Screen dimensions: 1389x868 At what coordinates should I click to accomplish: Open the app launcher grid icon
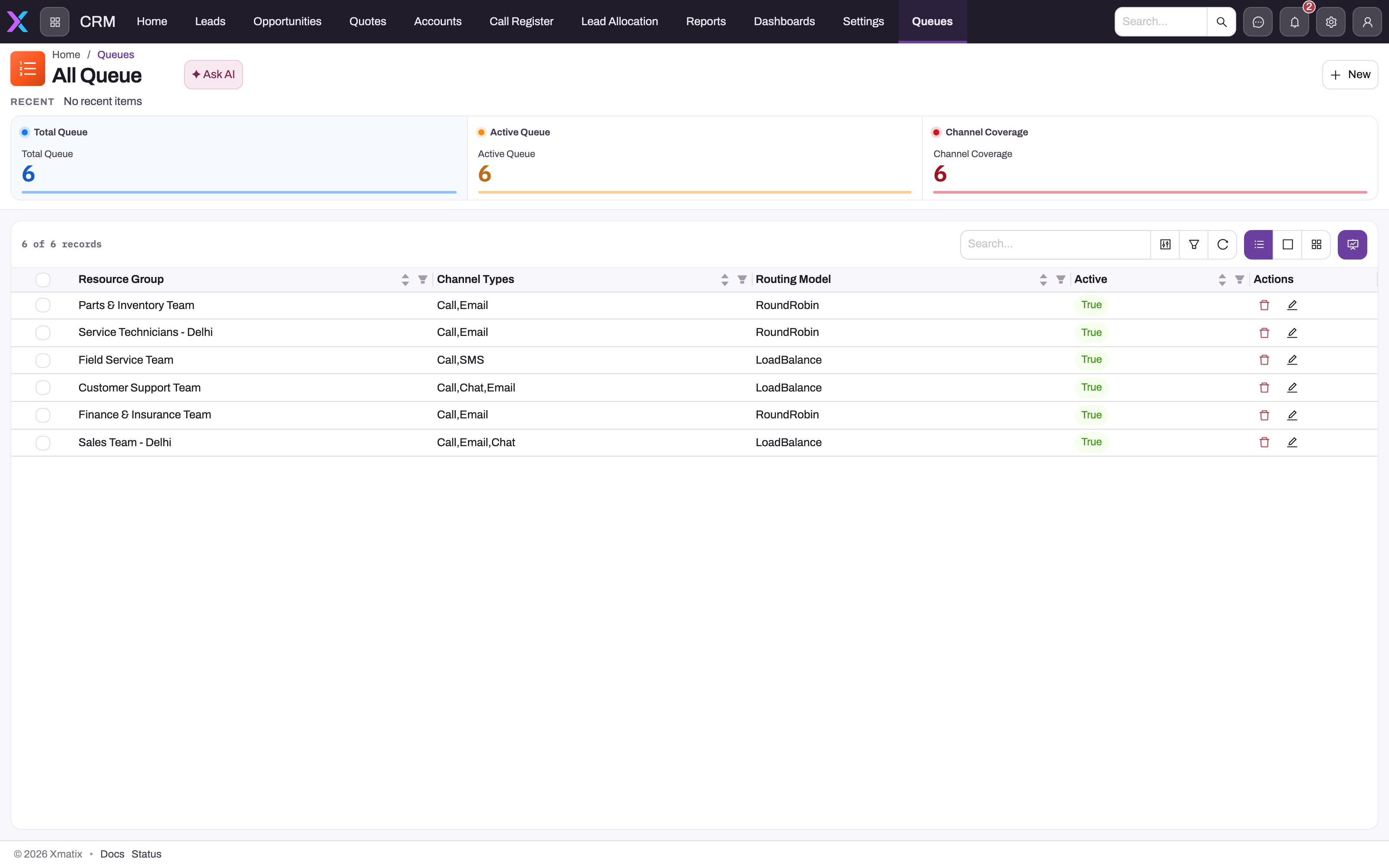coord(55,22)
